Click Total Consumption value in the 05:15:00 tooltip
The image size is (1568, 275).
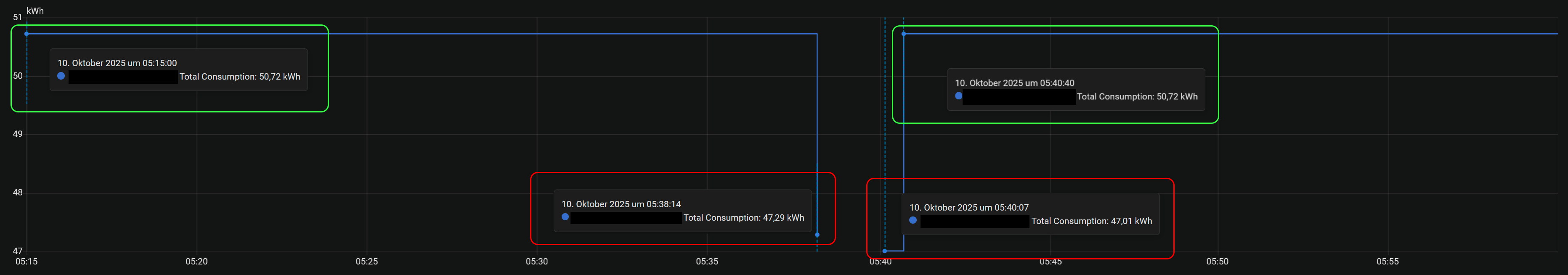(x=239, y=77)
